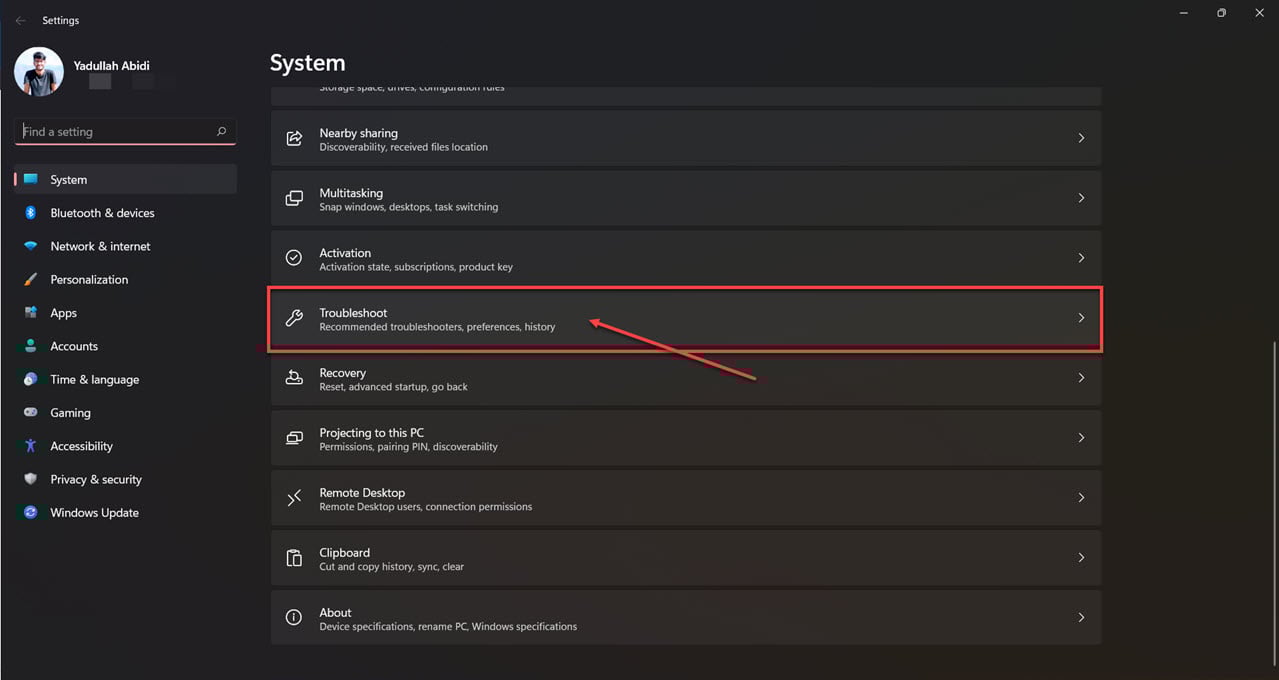Select Windows Update in sidebar
Screen dimensions: 1279x680
[x=94, y=513]
